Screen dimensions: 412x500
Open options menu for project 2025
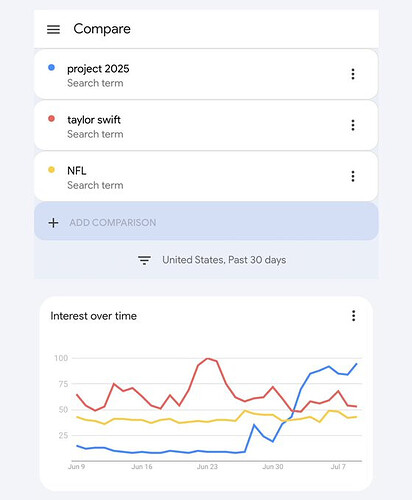tap(353, 74)
